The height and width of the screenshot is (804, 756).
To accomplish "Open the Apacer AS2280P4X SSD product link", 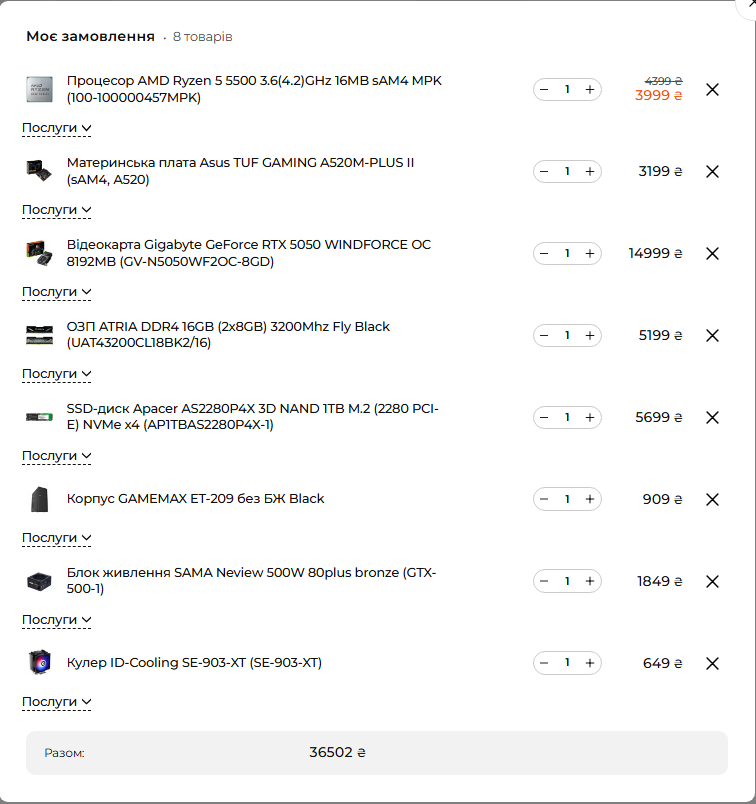I will point(252,417).
